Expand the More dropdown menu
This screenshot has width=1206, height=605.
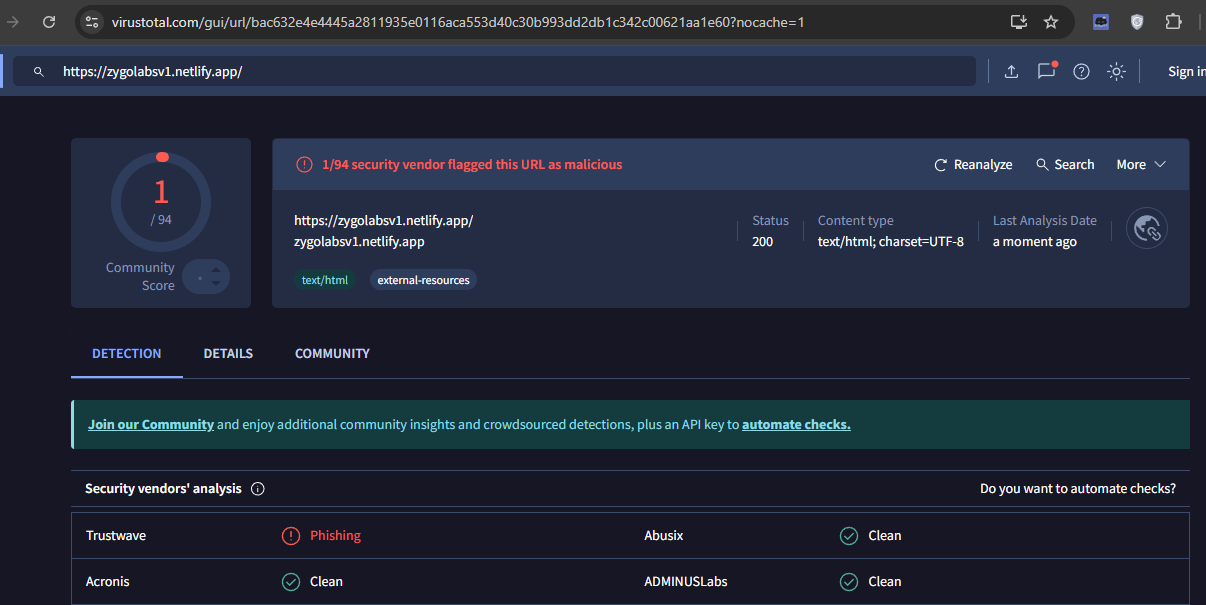1141,165
